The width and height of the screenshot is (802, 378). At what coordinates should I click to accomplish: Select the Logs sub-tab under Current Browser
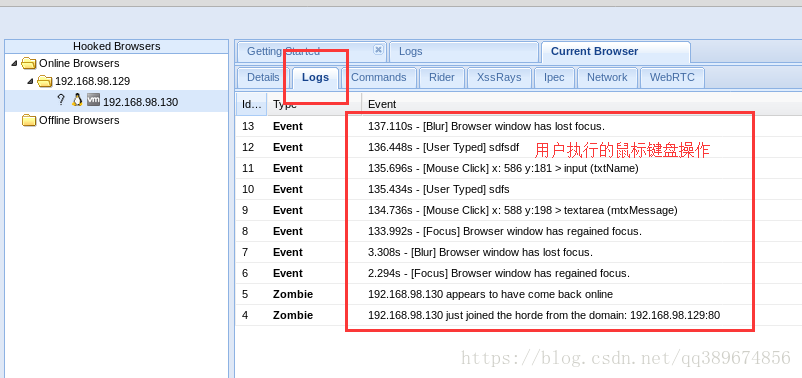tap(315, 77)
